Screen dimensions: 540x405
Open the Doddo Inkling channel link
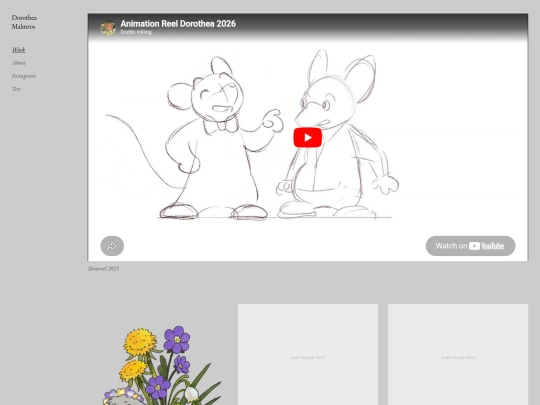coord(136,32)
